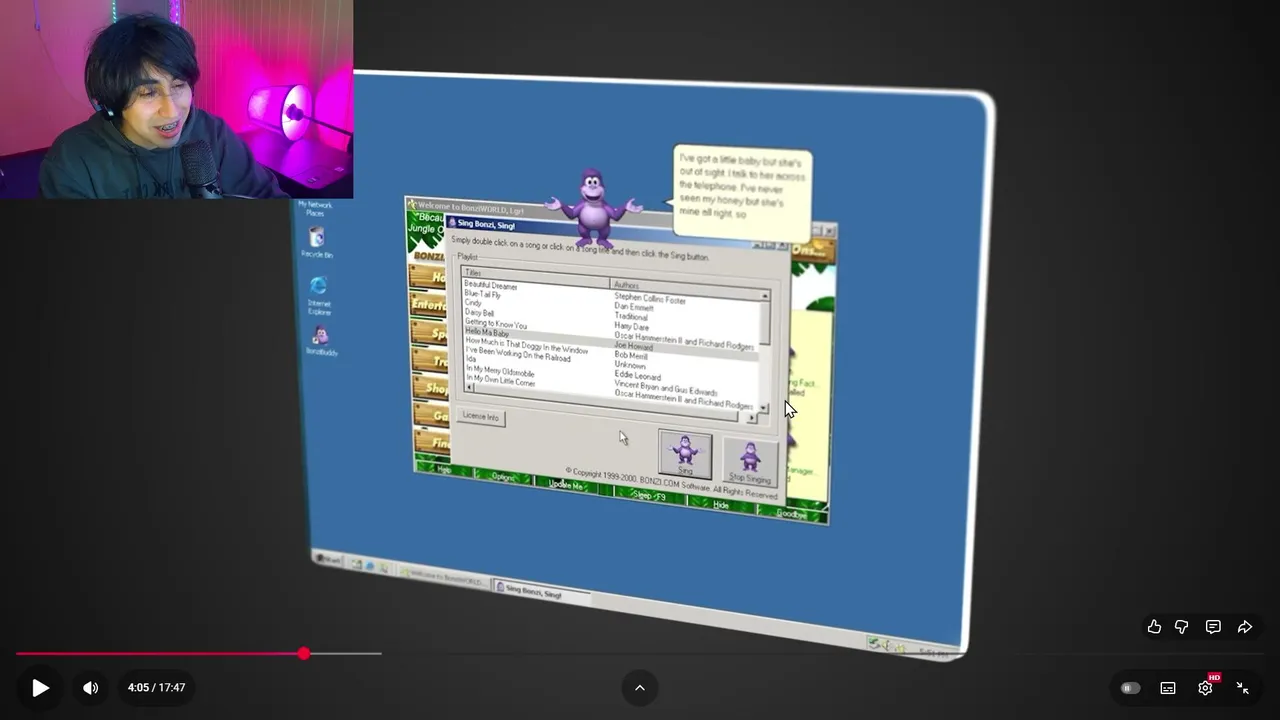
Task: Open the comments panel icon
Action: point(1213,627)
